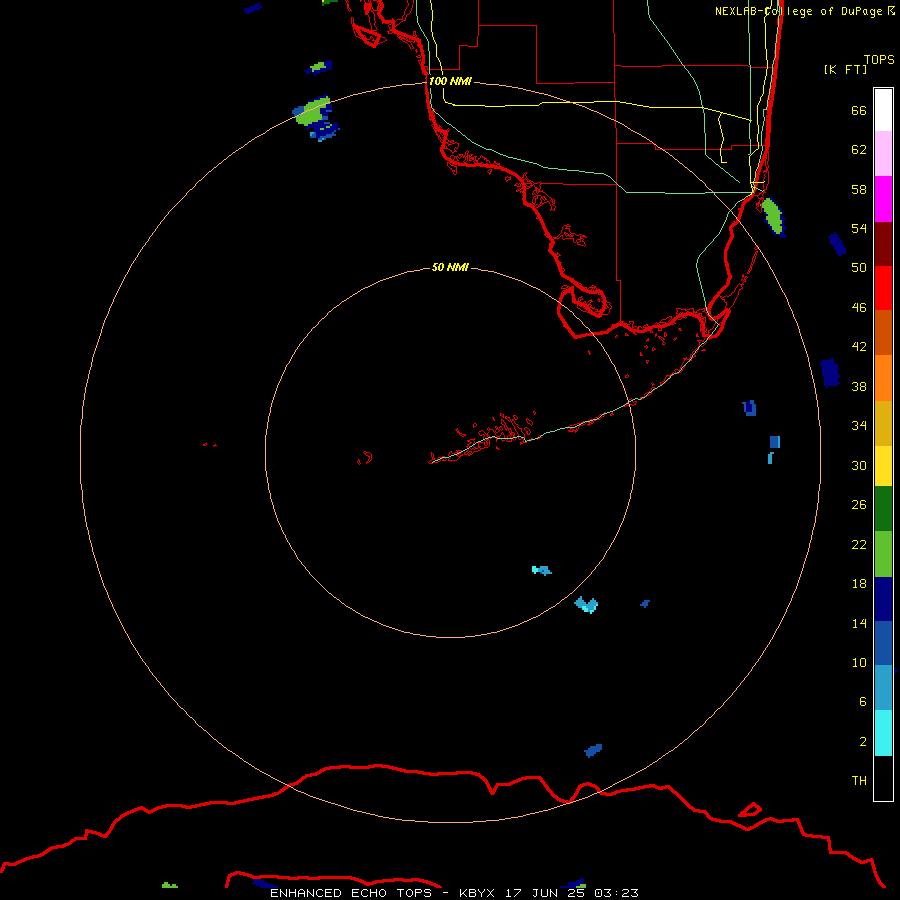Click the black TH threshold swatch

coord(883,778)
